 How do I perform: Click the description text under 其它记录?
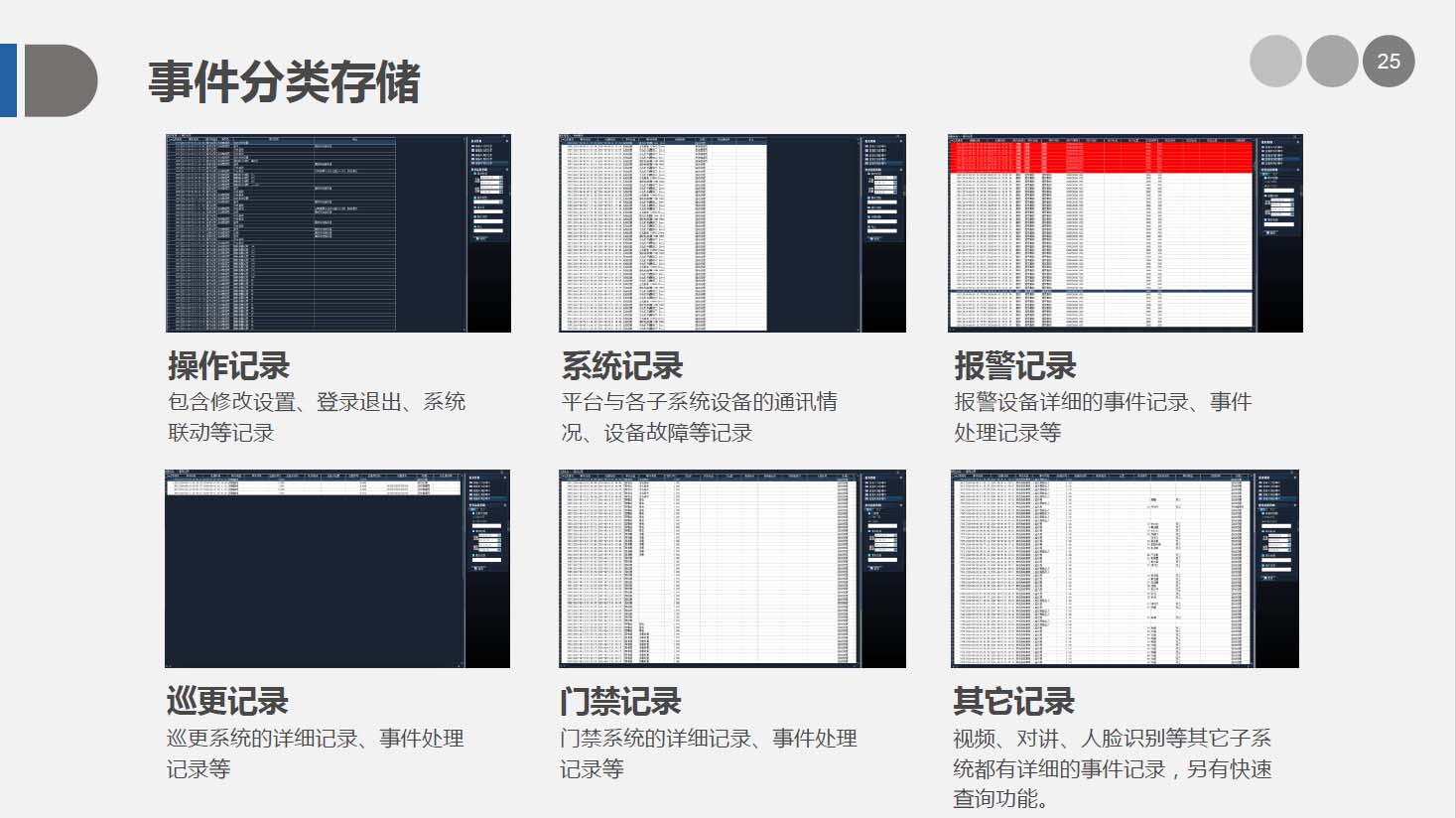[x=1112, y=768]
